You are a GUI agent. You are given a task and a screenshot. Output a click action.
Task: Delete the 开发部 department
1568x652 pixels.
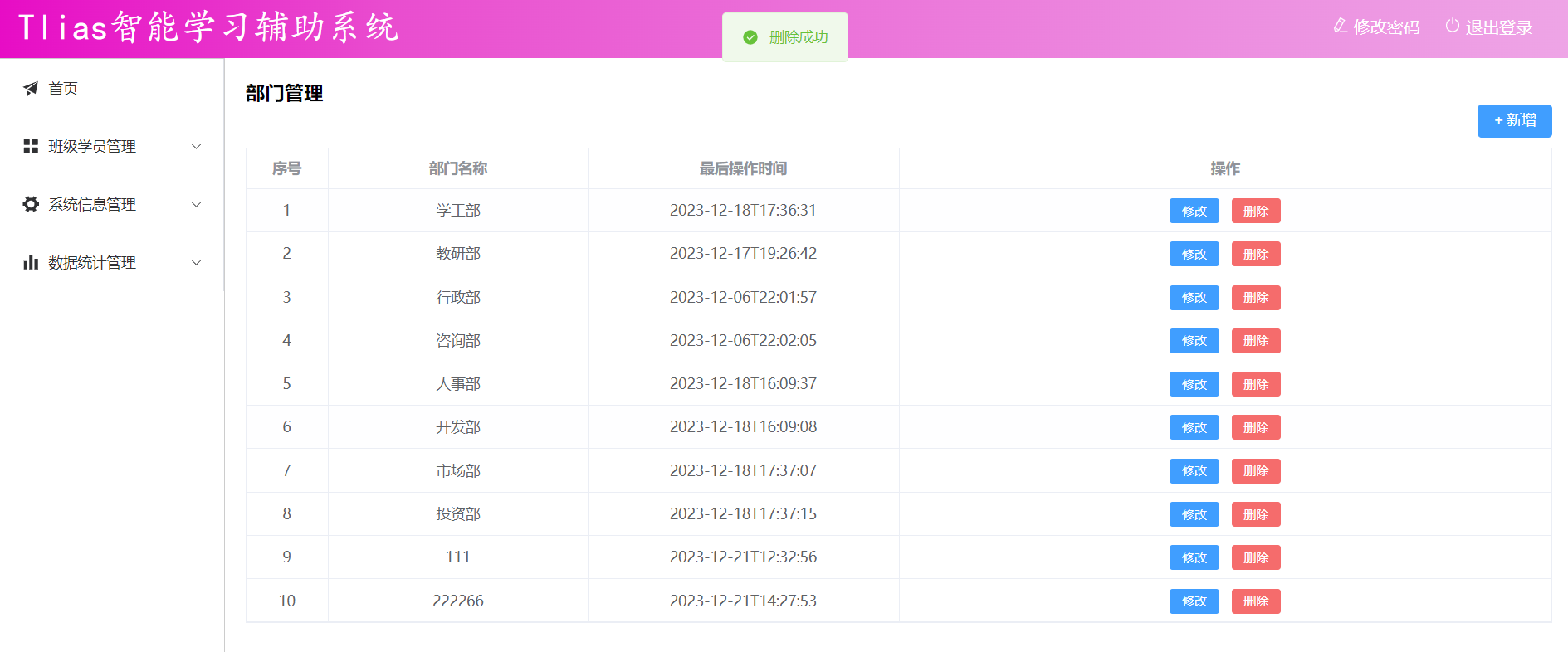pos(1256,427)
